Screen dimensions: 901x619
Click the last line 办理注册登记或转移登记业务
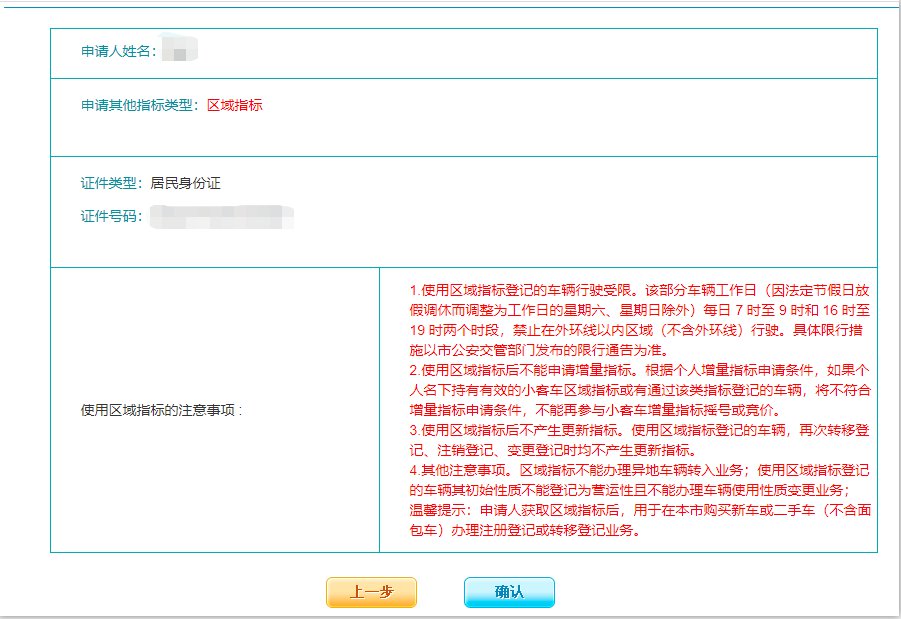524,530
